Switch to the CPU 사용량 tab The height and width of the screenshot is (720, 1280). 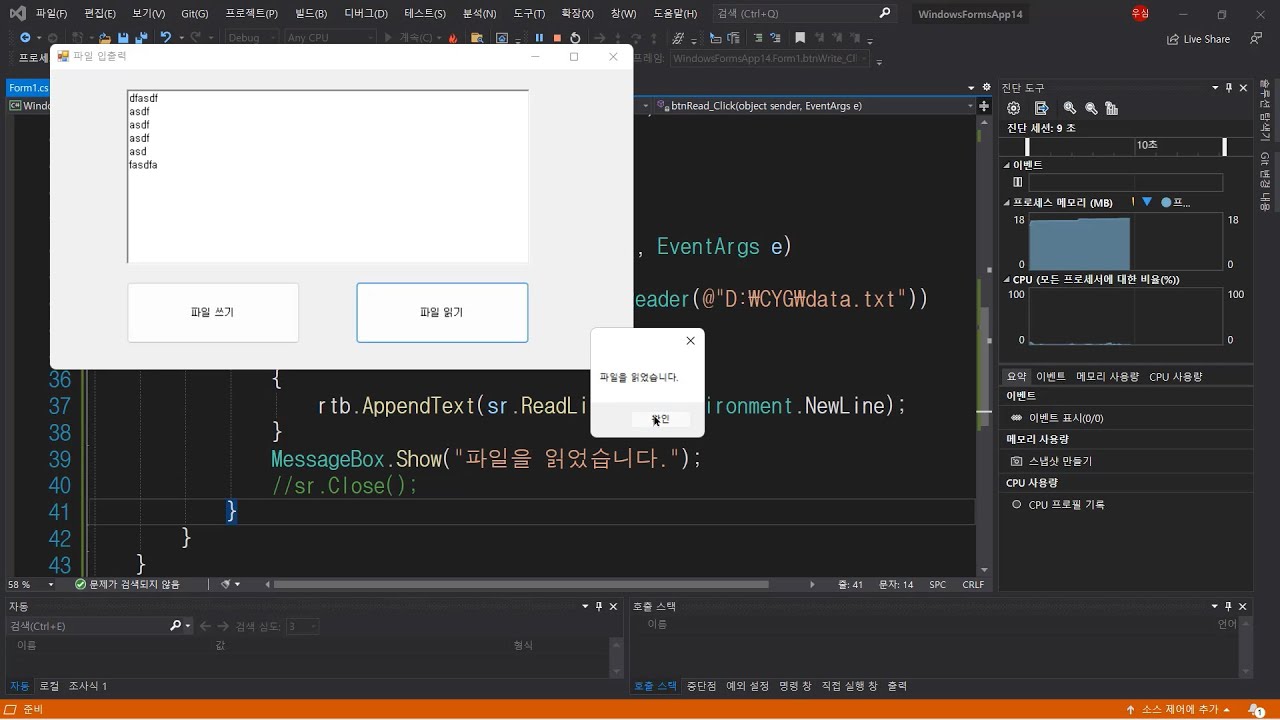point(1176,376)
